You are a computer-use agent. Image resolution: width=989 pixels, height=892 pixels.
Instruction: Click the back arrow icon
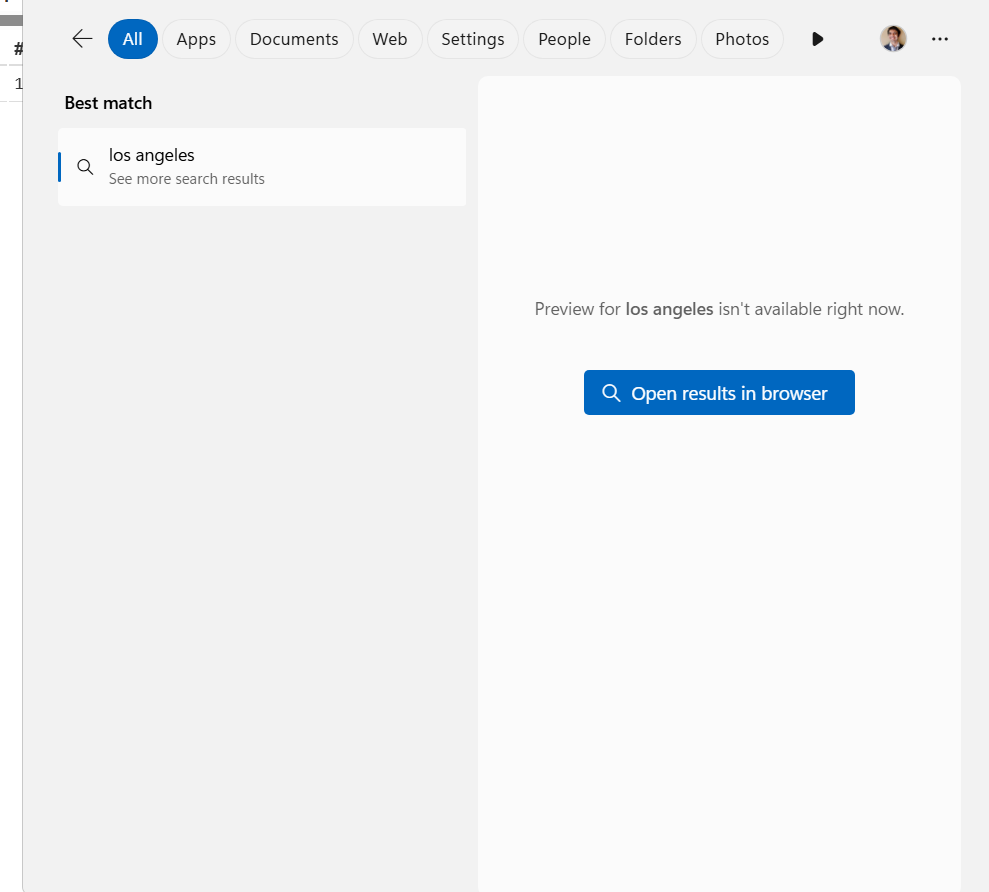pos(82,39)
